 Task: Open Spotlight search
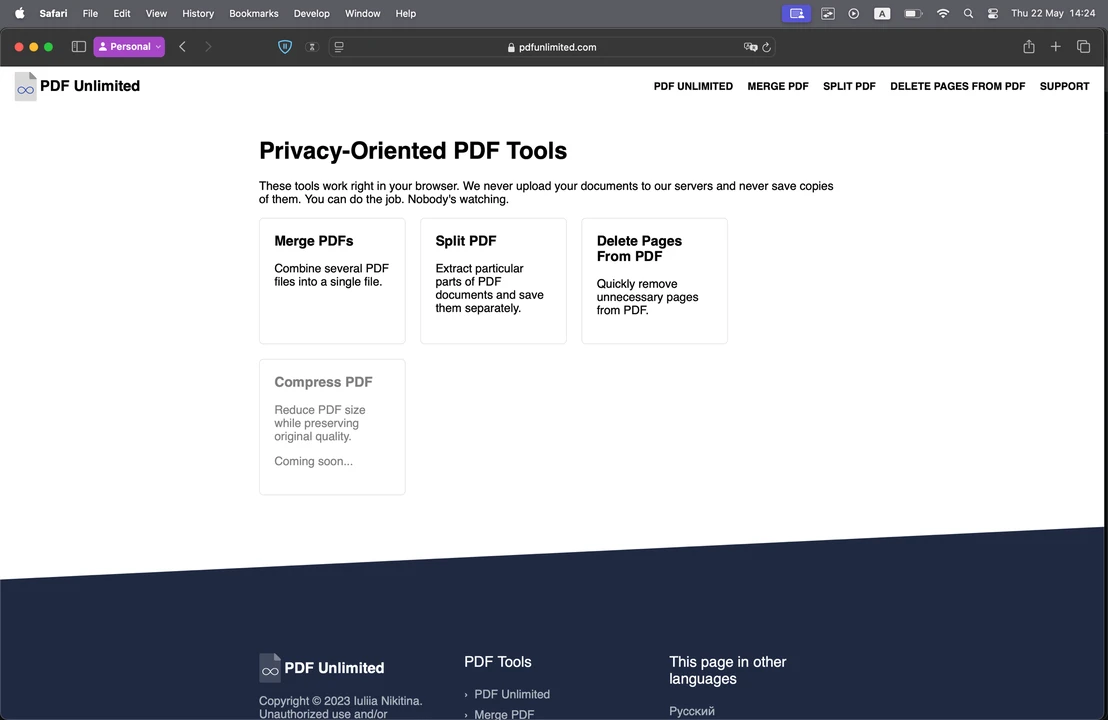click(x=968, y=13)
